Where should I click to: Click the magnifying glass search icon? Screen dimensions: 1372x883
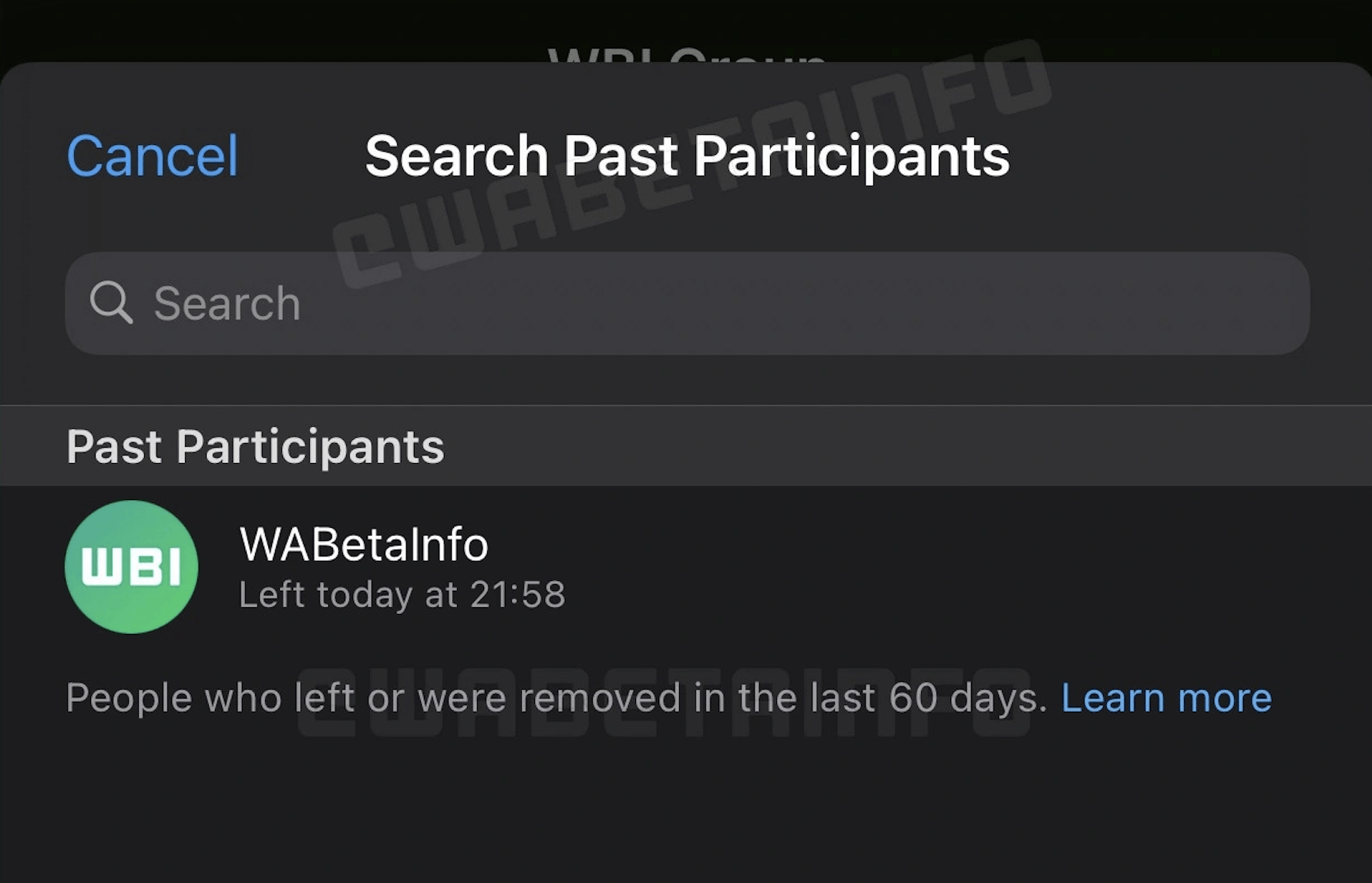pyautogui.click(x=111, y=302)
